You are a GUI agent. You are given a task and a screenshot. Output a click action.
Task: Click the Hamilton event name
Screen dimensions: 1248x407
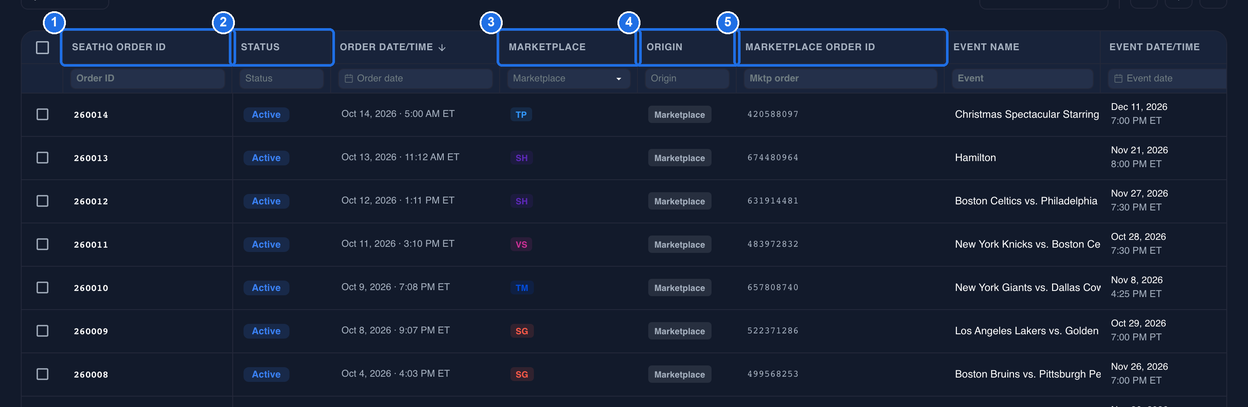[x=975, y=158]
